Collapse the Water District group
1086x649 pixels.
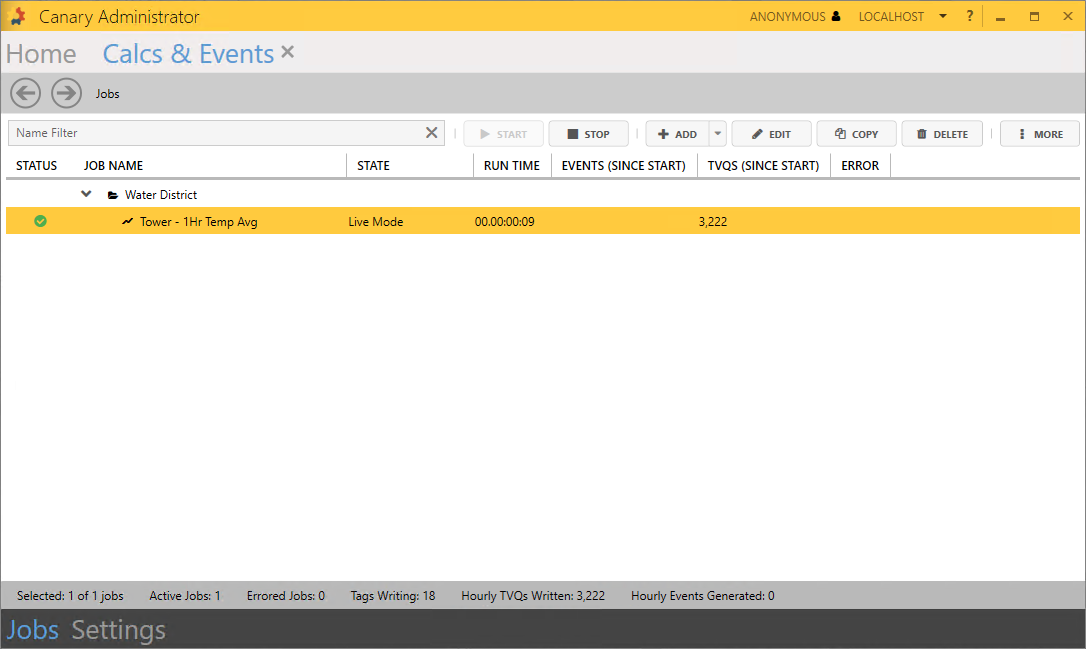[87, 194]
